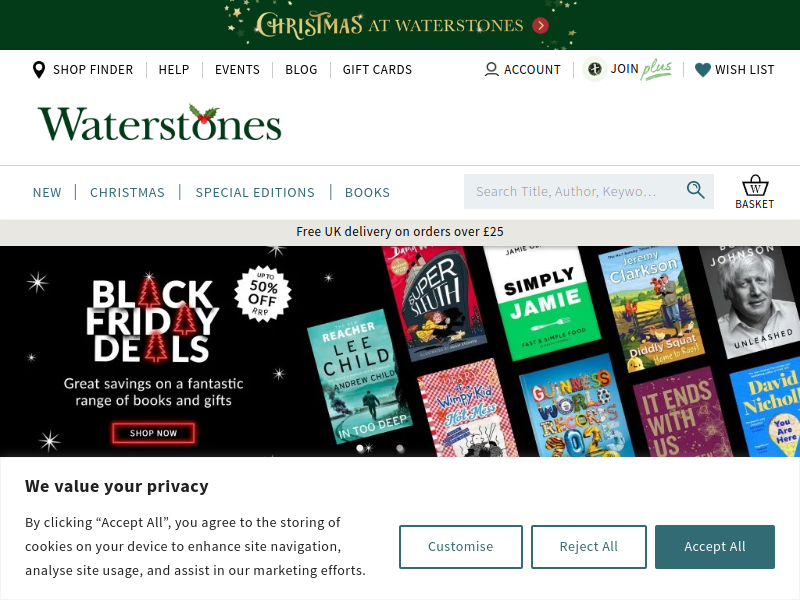Open Customise cookie preferences
The height and width of the screenshot is (600, 800).
pos(461,546)
